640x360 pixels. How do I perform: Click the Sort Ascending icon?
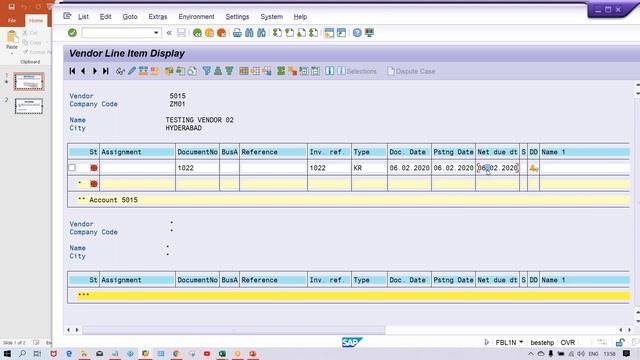218,71
